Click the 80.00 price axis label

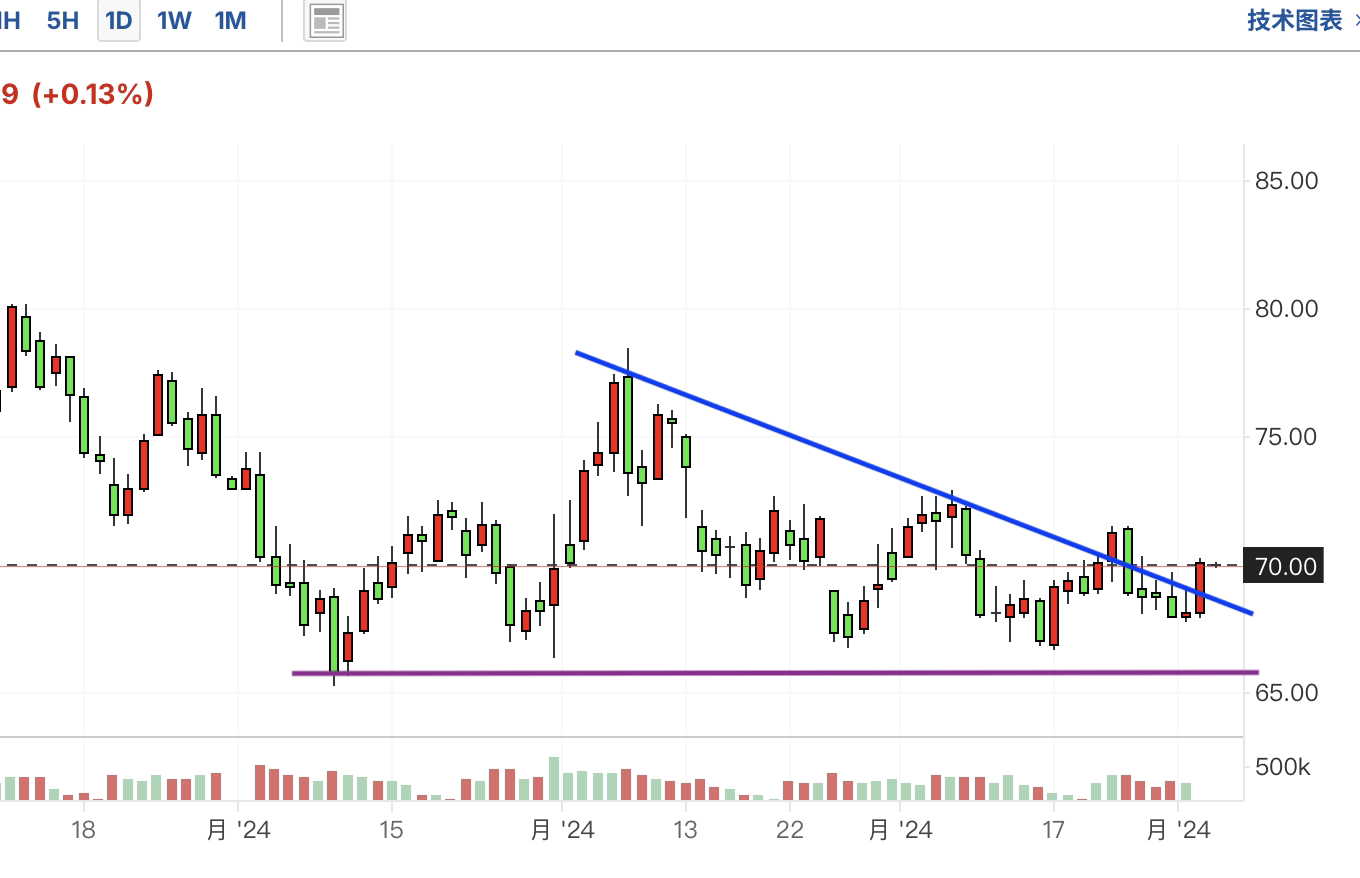pyautogui.click(x=1286, y=309)
